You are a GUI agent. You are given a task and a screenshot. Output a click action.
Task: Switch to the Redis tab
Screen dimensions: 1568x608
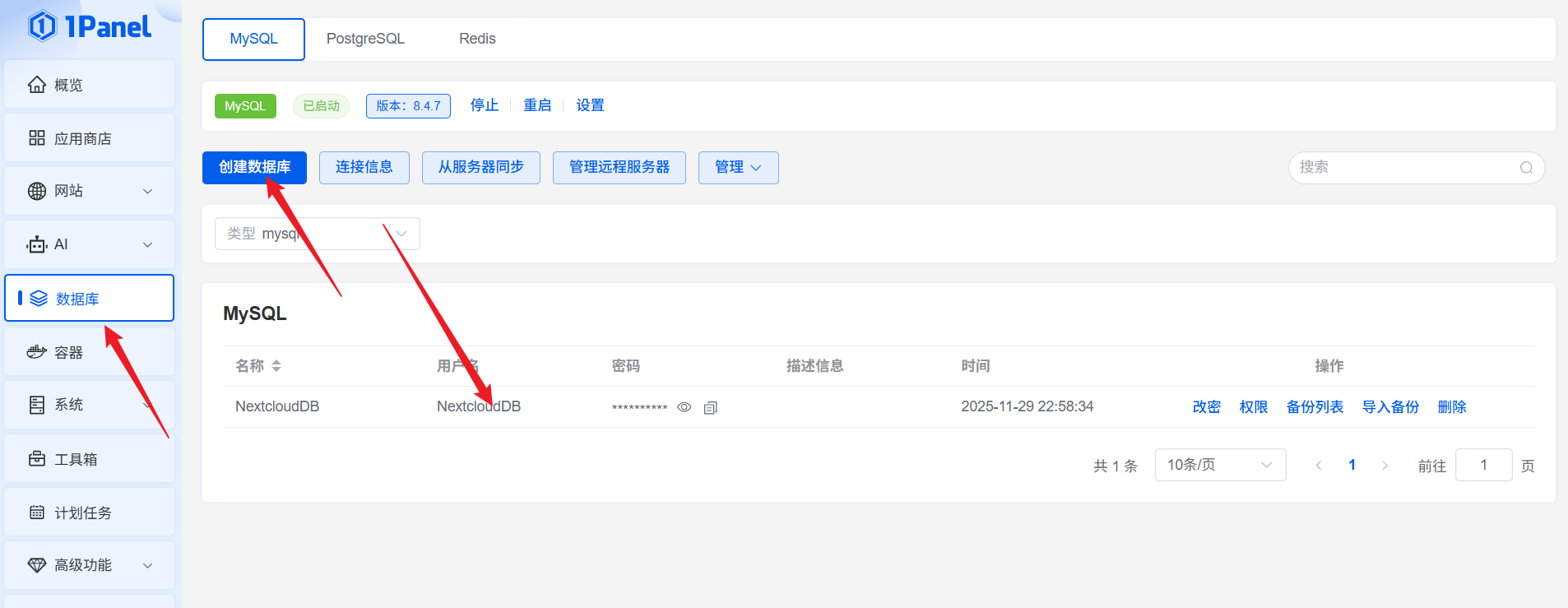coord(477,39)
